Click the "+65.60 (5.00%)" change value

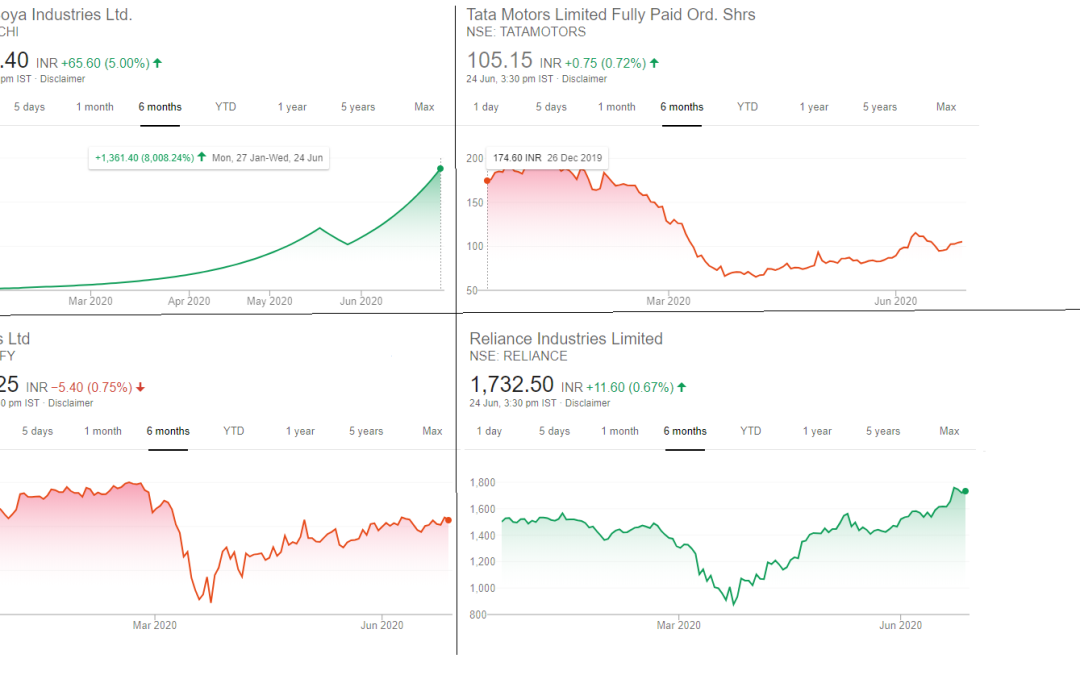pos(105,63)
